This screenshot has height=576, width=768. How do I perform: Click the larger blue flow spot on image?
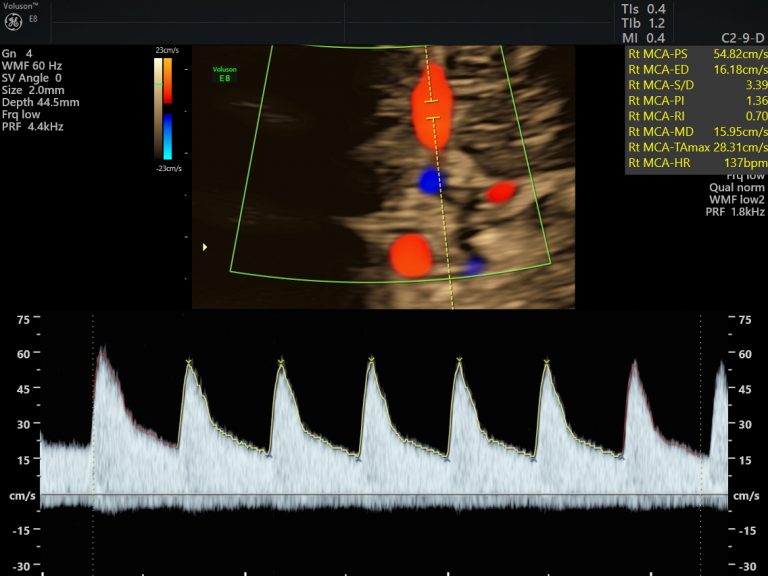point(431,180)
